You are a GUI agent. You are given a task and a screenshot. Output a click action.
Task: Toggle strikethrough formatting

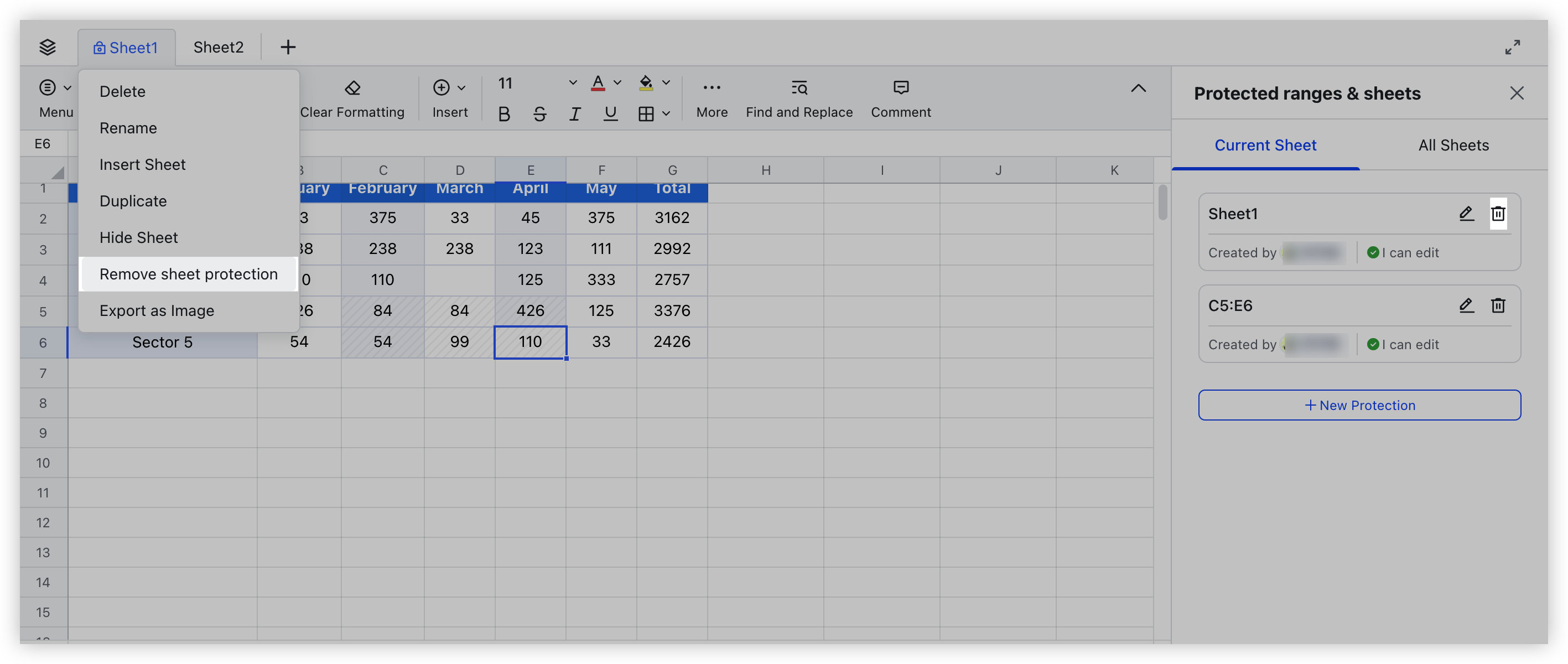539,113
